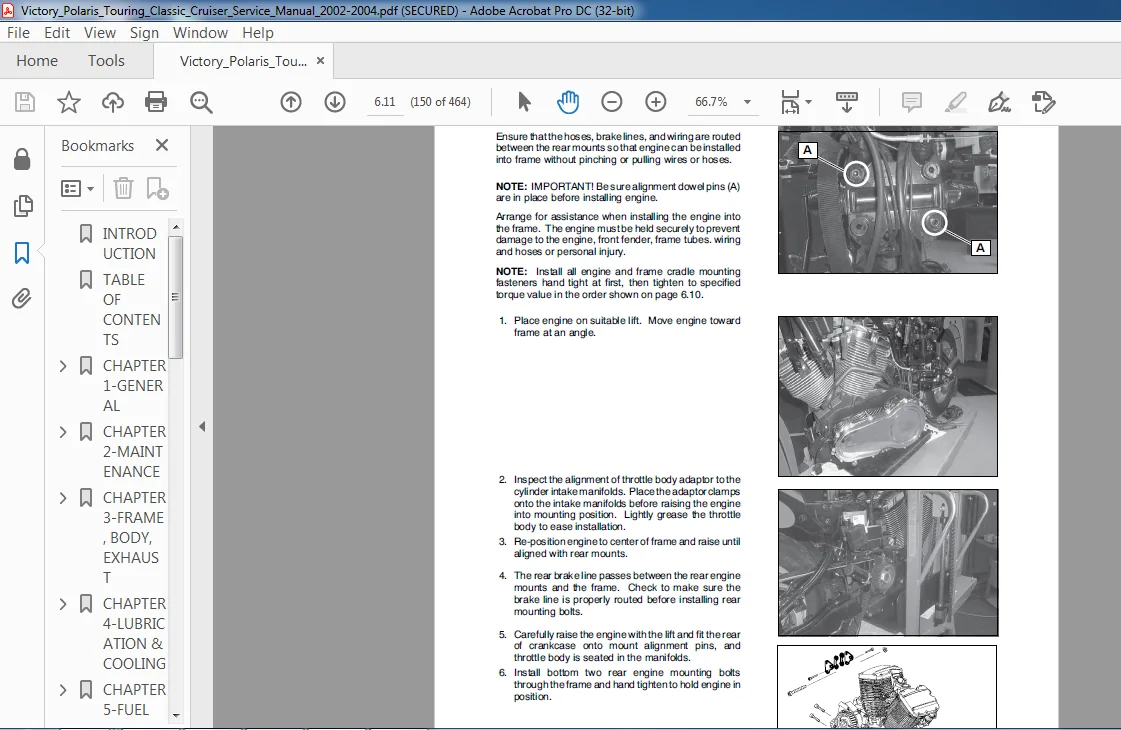Image resolution: width=1121 pixels, height=730 pixels.
Task: Go to the previous page
Action: pos(291,102)
